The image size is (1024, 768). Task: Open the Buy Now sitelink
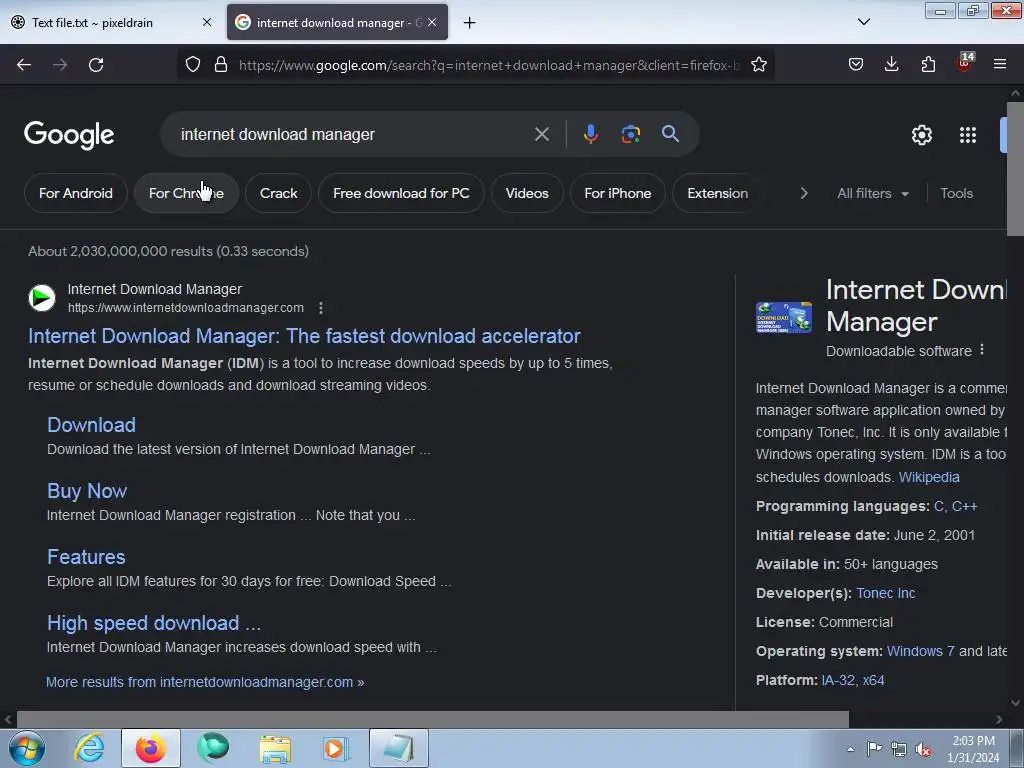(x=87, y=491)
